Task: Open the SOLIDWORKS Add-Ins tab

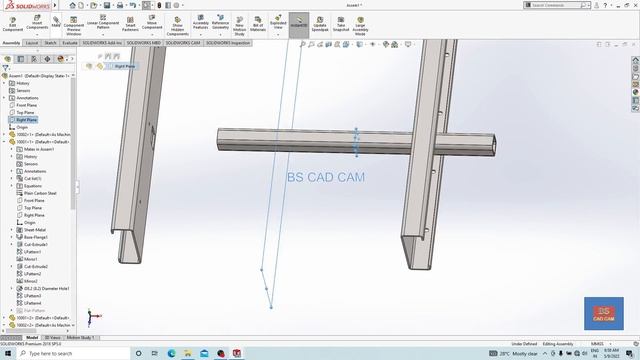Action: (x=102, y=43)
